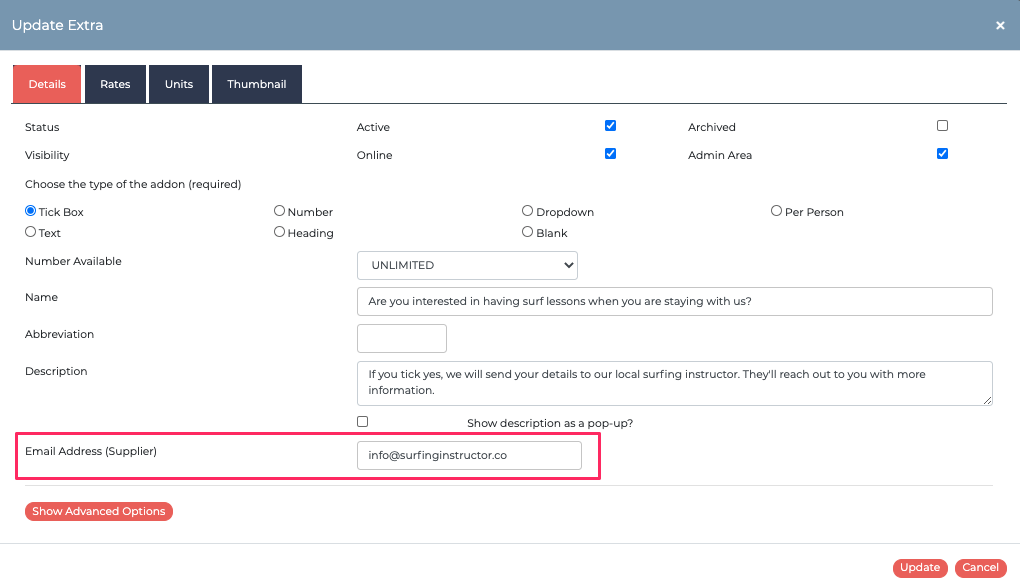Click the Description label text
The height and width of the screenshot is (588, 1020).
[56, 371]
